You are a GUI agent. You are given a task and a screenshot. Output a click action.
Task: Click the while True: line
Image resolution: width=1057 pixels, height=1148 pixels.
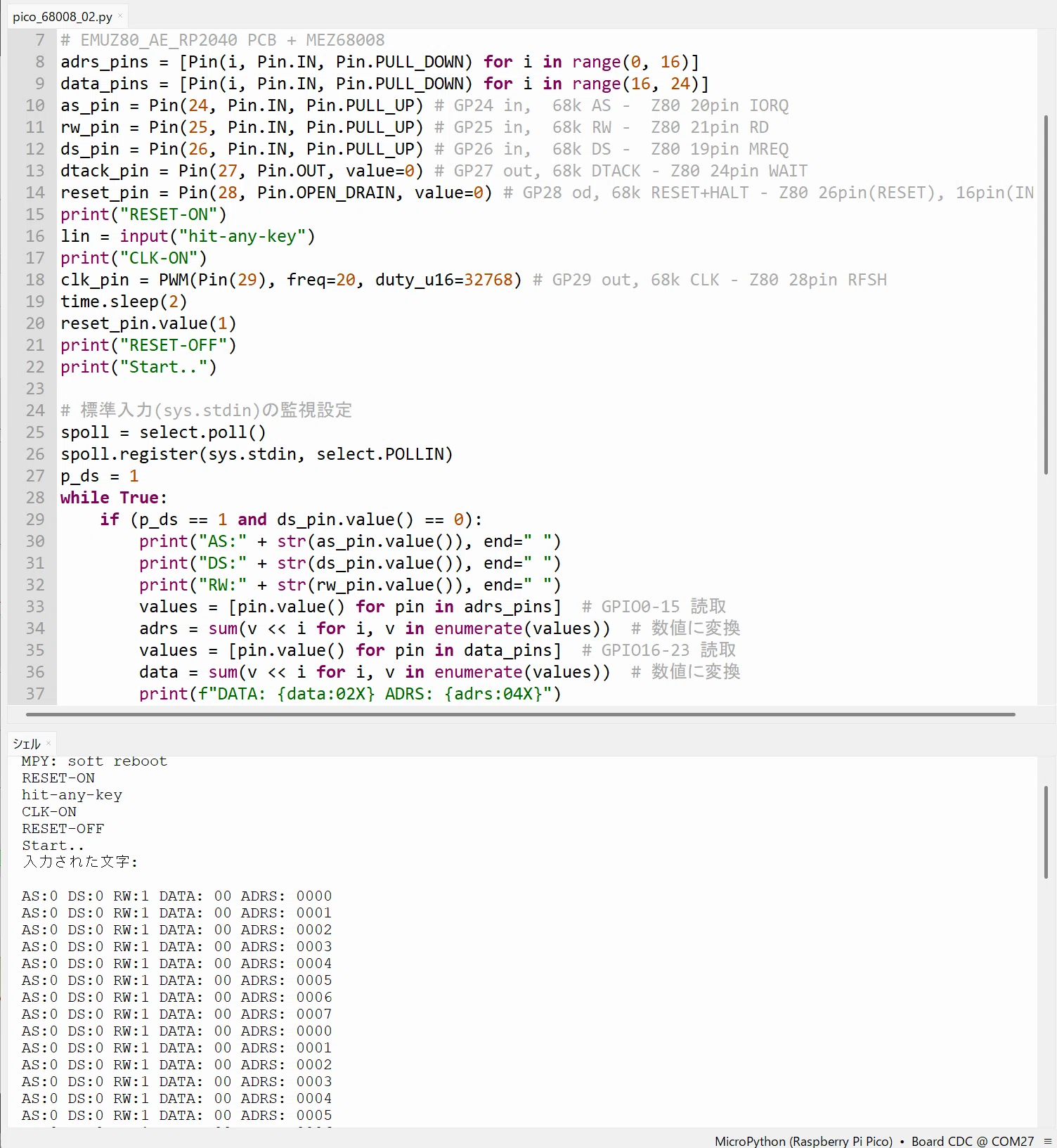[x=114, y=498]
